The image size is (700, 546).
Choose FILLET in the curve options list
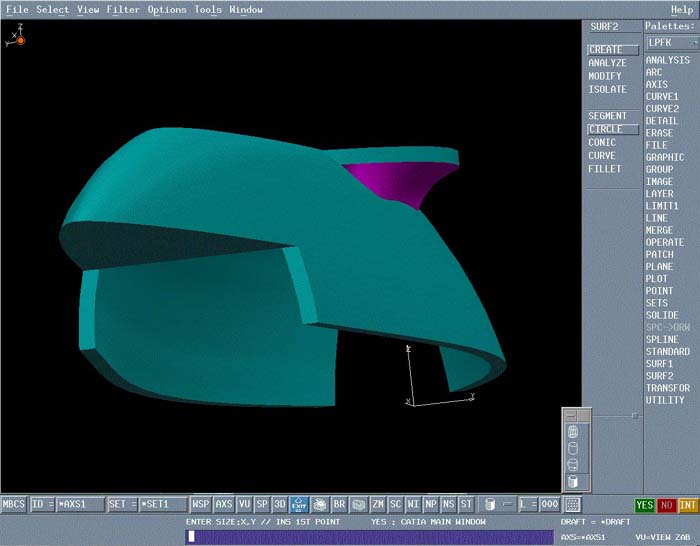[604, 169]
